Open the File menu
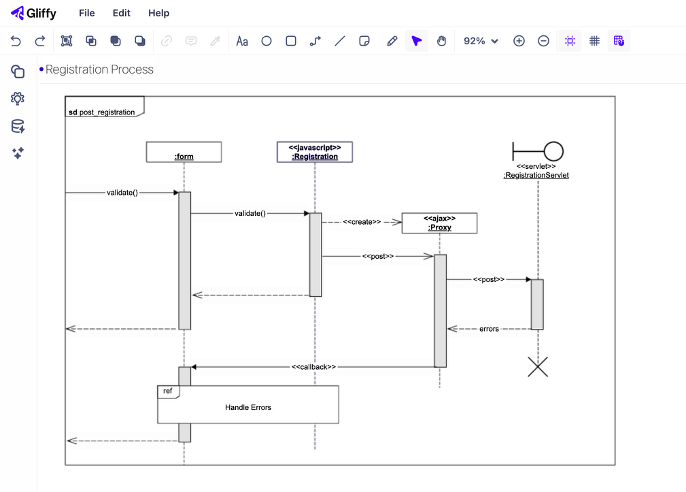686x492 pixels. (x=88, y=13)
